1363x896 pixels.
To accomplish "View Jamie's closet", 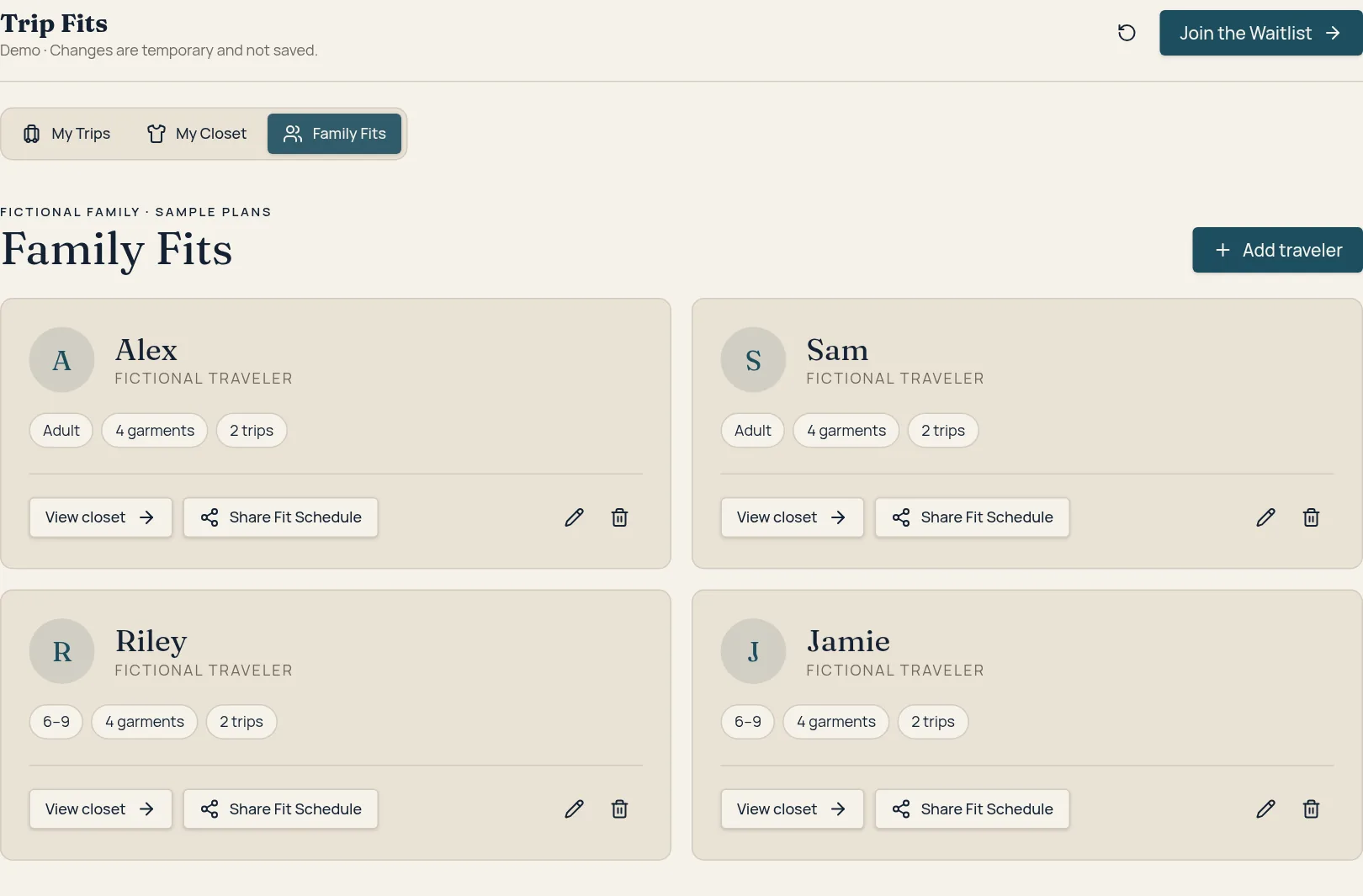I will coord(793,809).
